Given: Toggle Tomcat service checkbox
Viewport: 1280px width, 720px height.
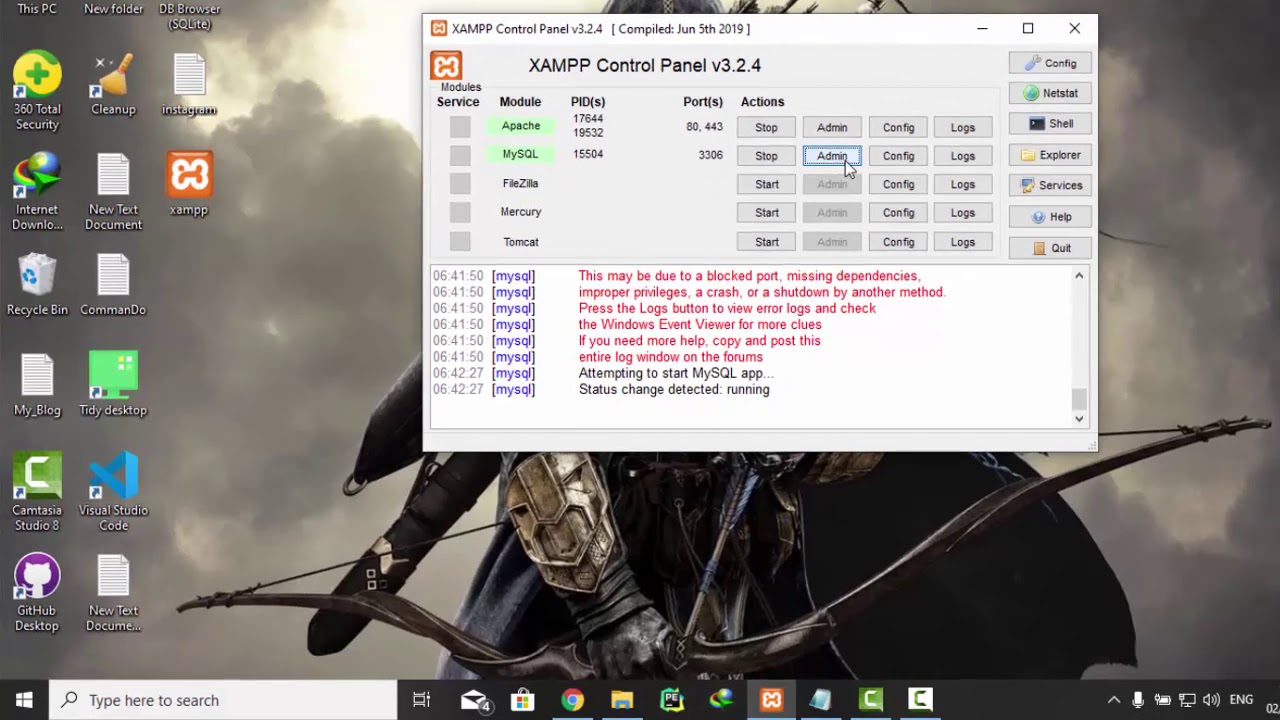Looking at the screenshot, I should pos(460,241).
